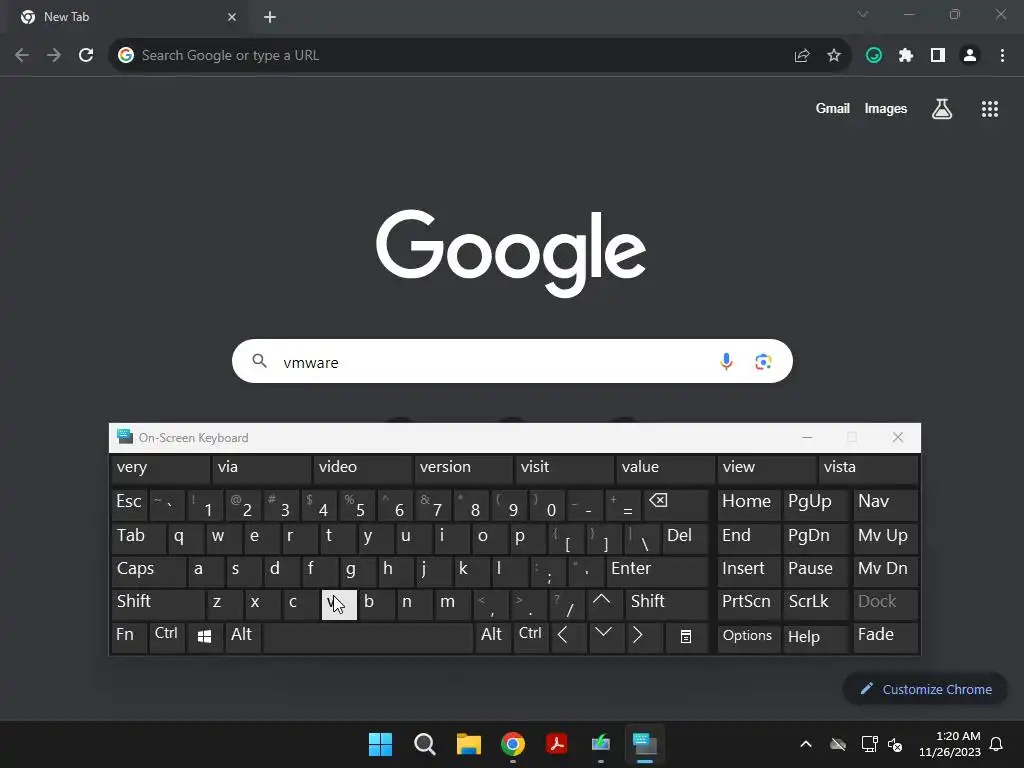1024x768 pixels.
Task: Start voice search with the microphone icon
Action: tap(726, 361)
